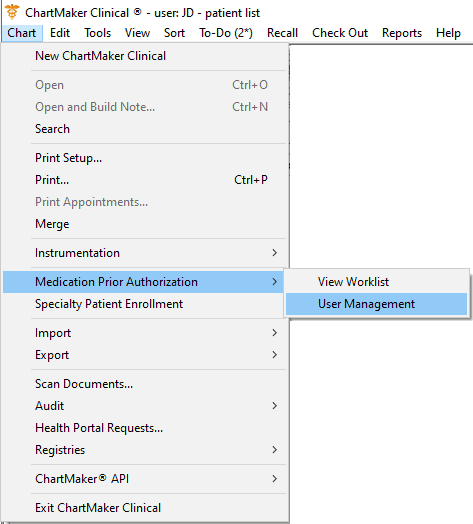Expand the Registries submenu arrow
The width and height of the screenshot is (473, 524).
[x=274, y=449]
